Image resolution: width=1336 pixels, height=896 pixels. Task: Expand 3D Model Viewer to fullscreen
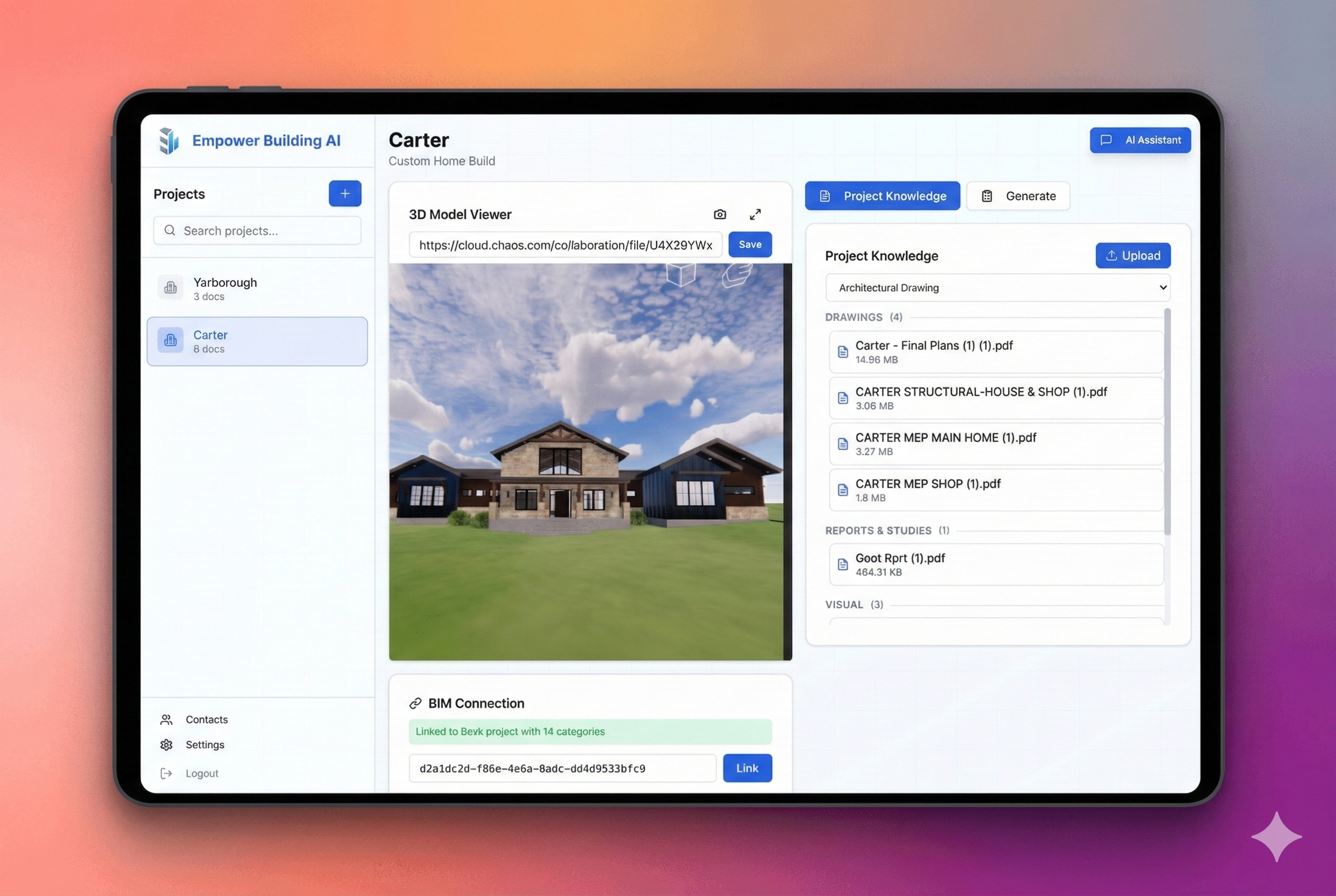[755, 214]
